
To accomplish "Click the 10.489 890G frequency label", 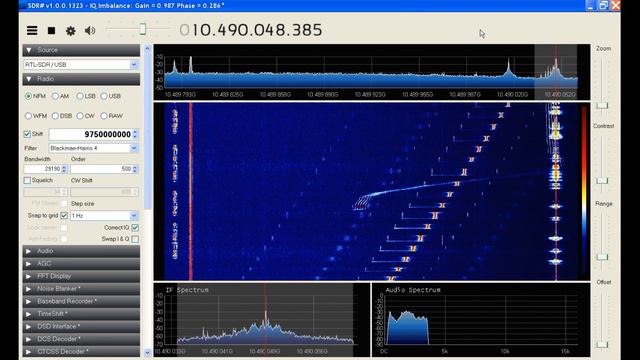I will (322, 95).
